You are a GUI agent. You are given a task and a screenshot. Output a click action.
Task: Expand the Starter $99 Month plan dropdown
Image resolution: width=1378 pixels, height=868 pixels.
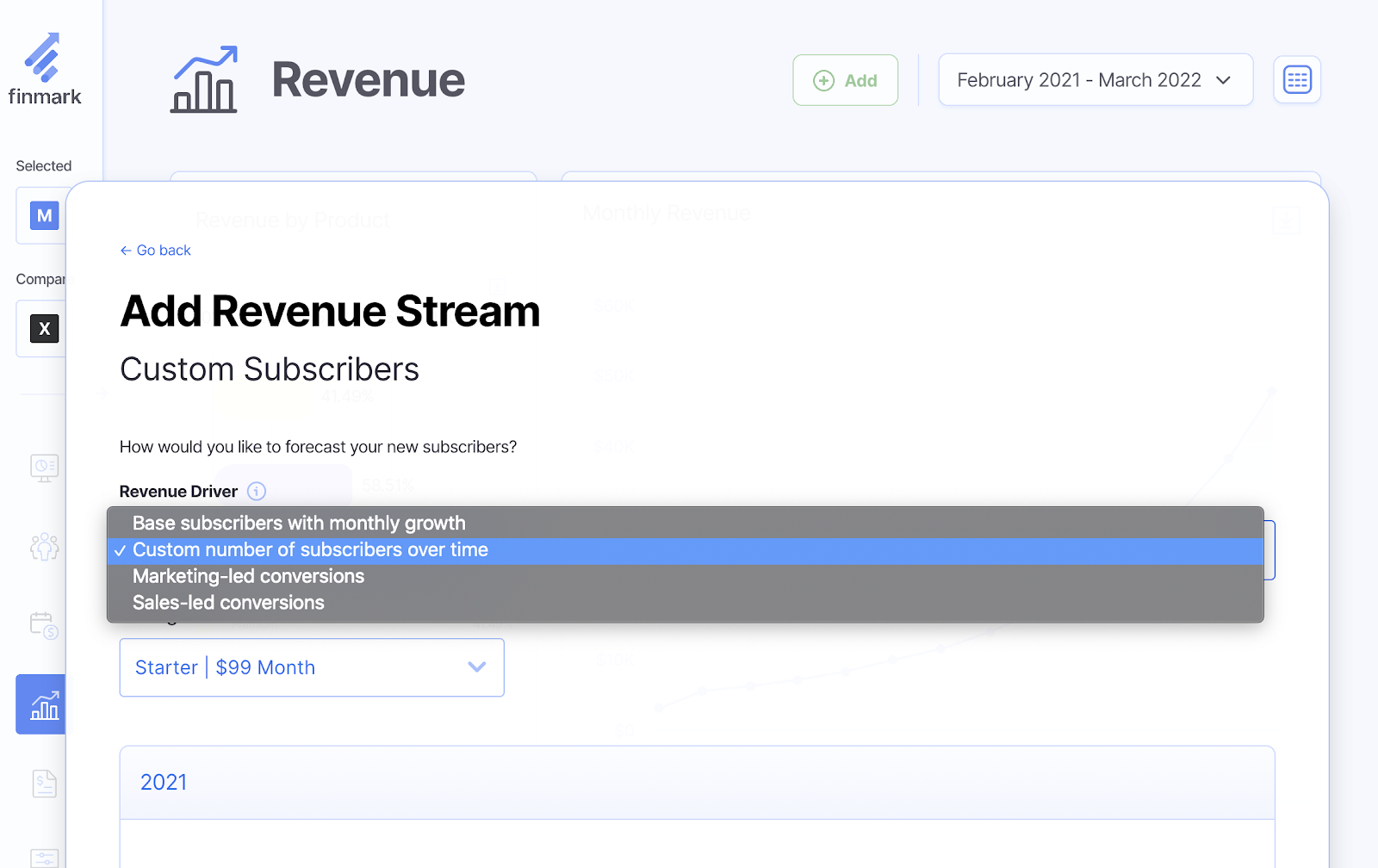[311, 667]
